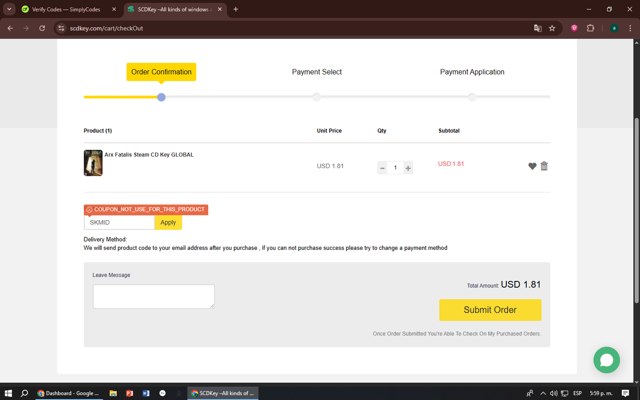Screen dimensions: 640x400
Task: Click the page vertical scrollbar
Action: click(636, 211)
